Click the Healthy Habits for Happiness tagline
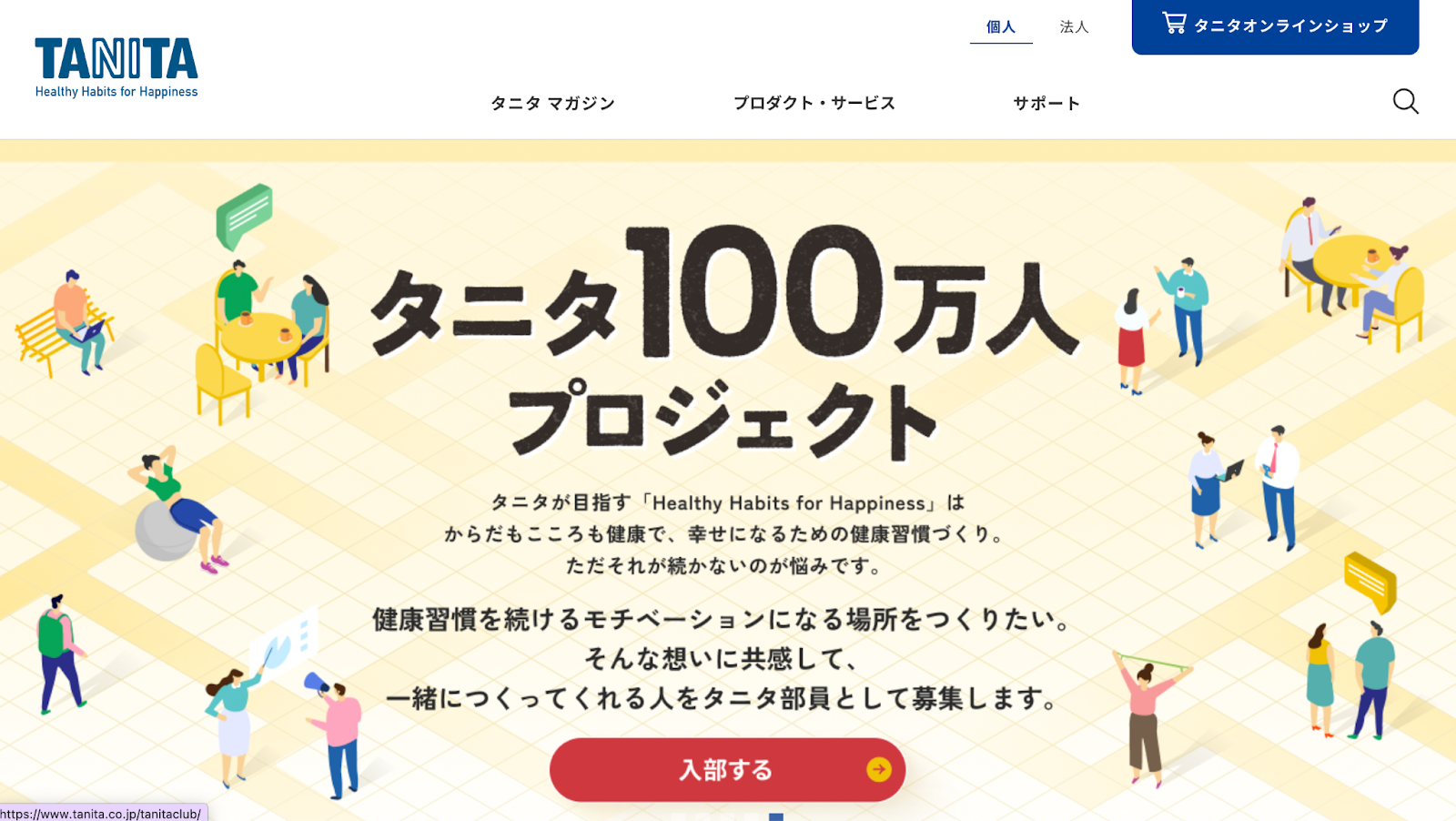This screenshot has width=1456, height=821. click(x=116, y=92)
